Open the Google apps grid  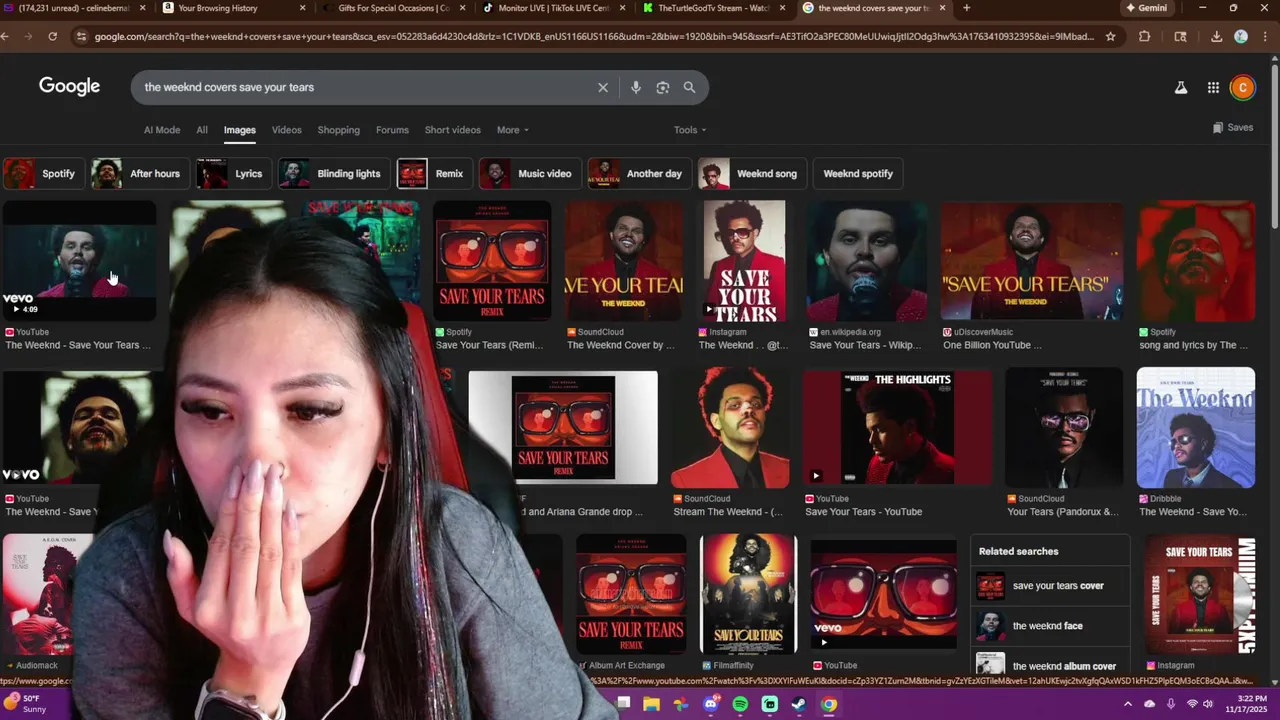pyautogui.click(x=1213, y=88)
